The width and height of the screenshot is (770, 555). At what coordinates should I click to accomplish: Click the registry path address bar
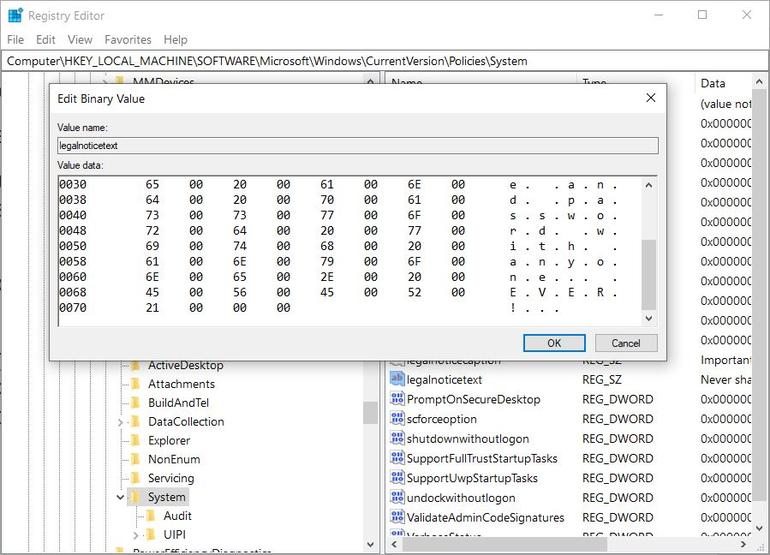coord(385,61)
